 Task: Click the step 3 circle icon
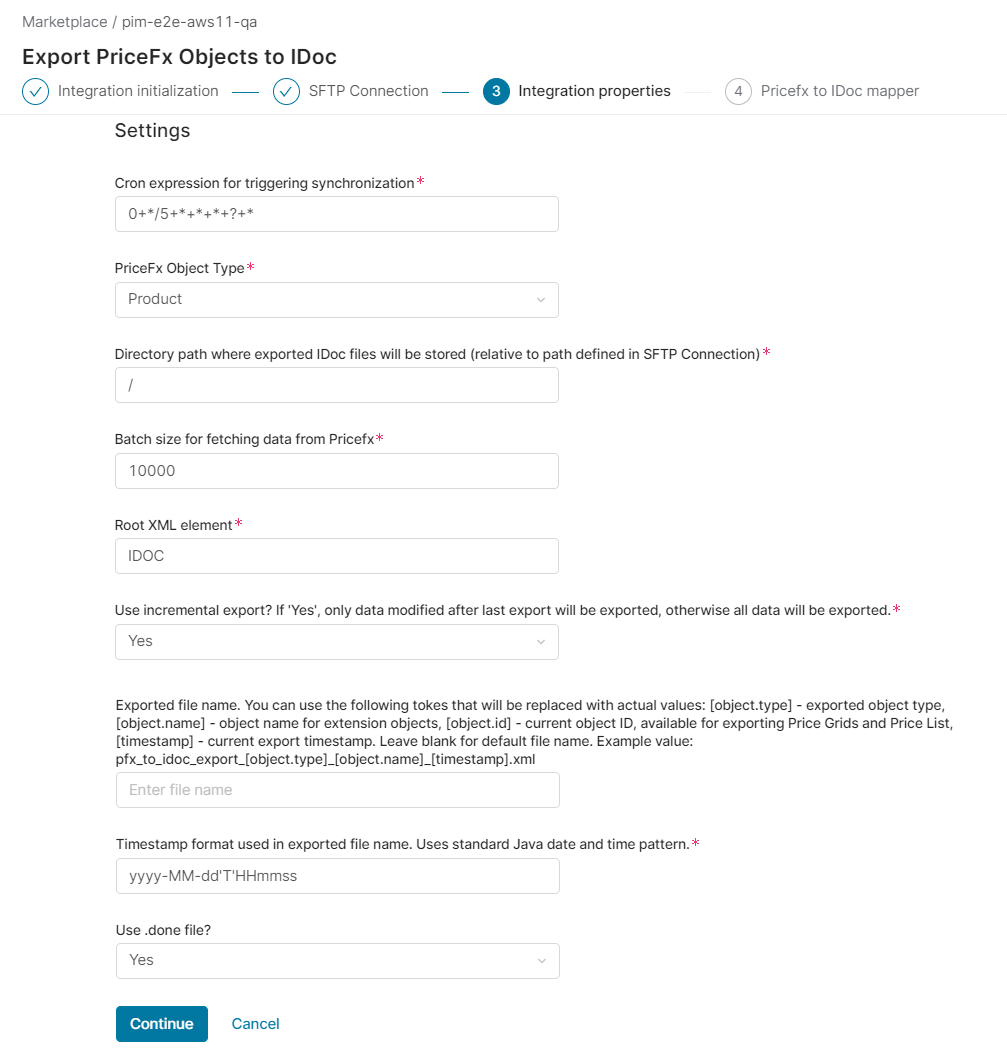coord(496,91)
